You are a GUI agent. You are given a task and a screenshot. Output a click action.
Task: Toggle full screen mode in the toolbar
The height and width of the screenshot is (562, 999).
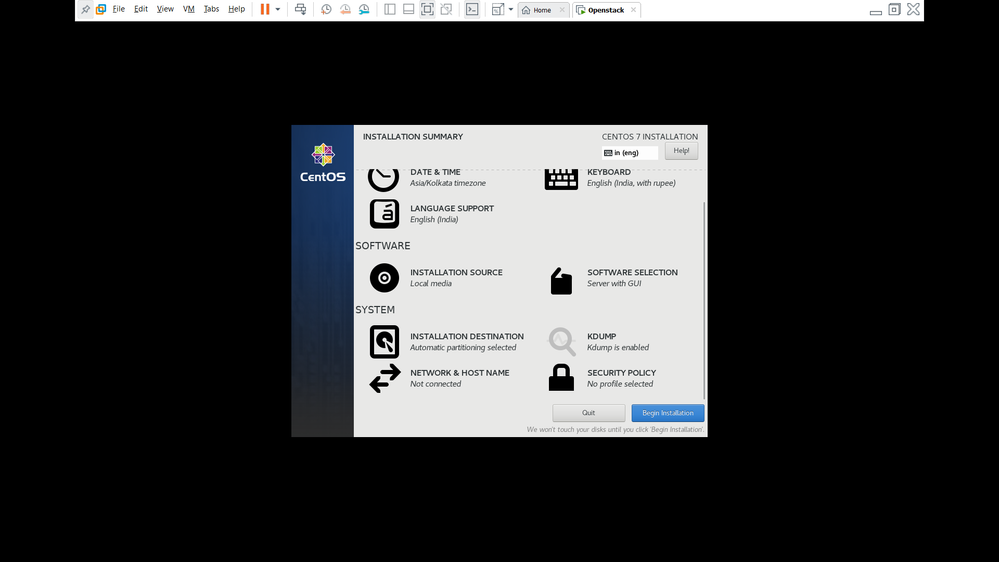(x=427, y=10)
